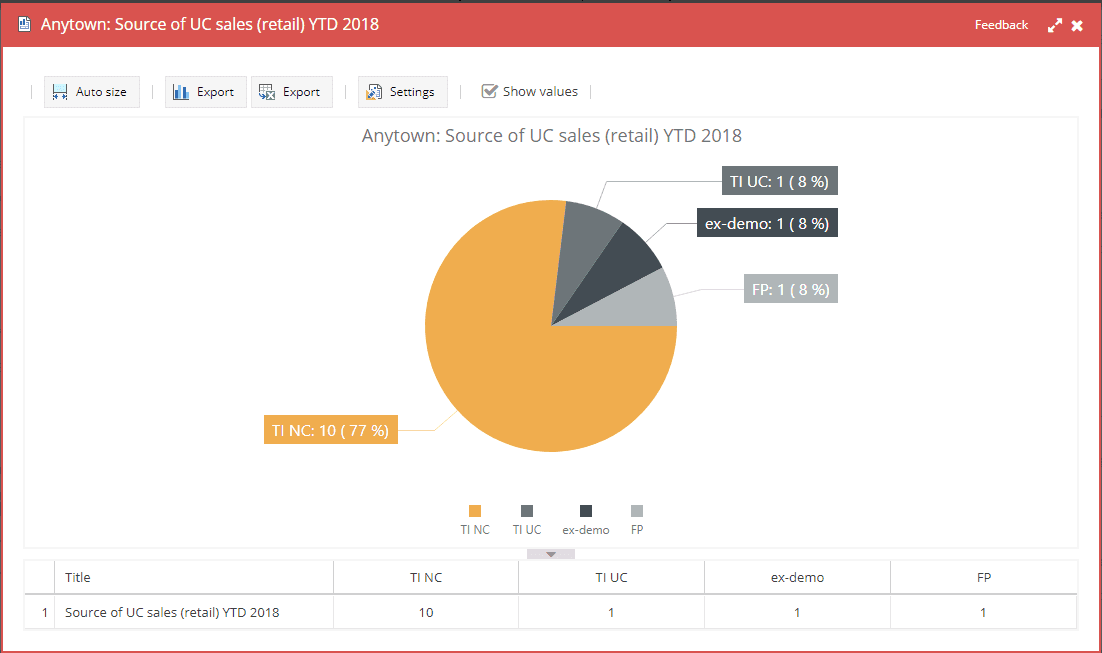Open chart Settings
1102x653 pixels.
point(402,92)
